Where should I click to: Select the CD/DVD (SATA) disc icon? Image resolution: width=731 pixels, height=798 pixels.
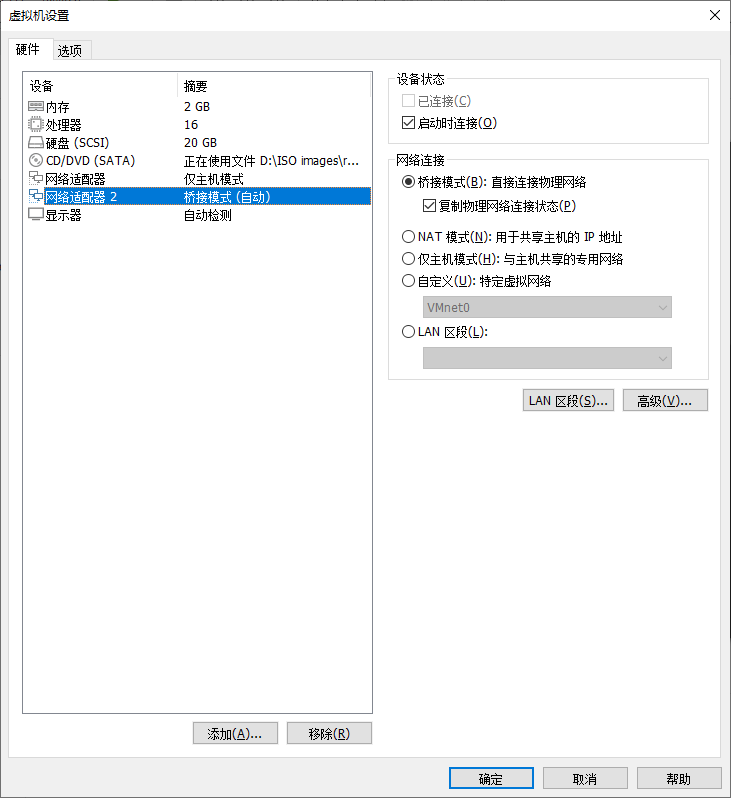[36, 160]
